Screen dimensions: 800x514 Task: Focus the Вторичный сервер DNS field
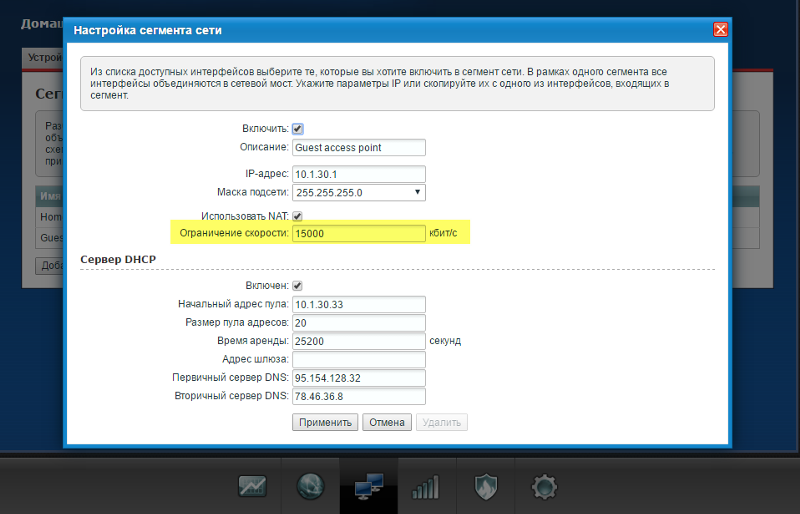pyautogui.click(x=359, y=396)
